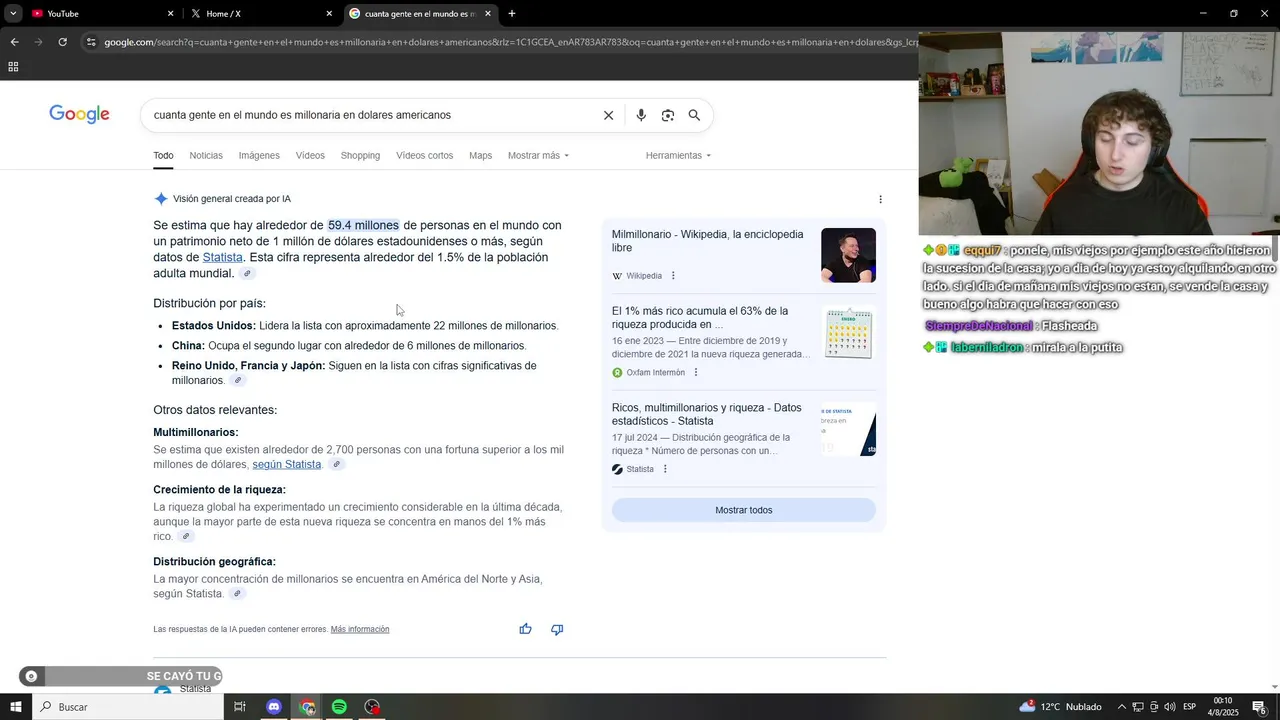Close the YouTube browser tab
Image resolution: width=1280 pixels, height=720 pixels.
(x=170, y=14)
